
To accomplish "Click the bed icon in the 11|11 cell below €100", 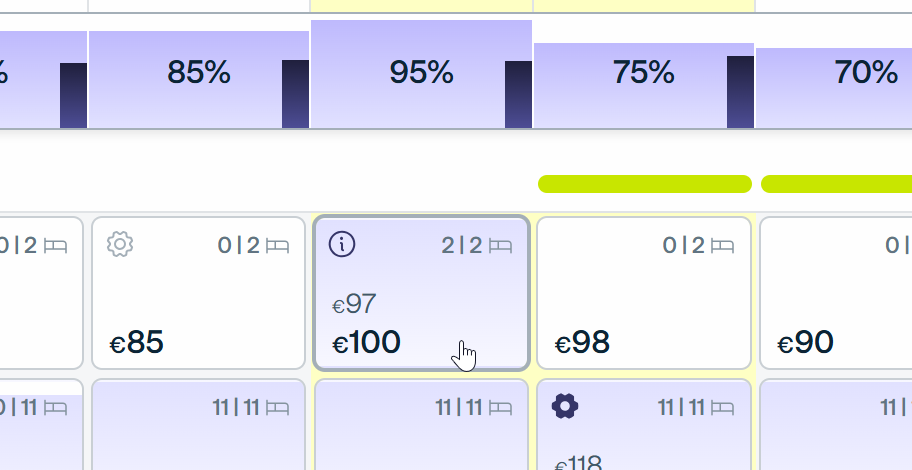I will 501,409.
